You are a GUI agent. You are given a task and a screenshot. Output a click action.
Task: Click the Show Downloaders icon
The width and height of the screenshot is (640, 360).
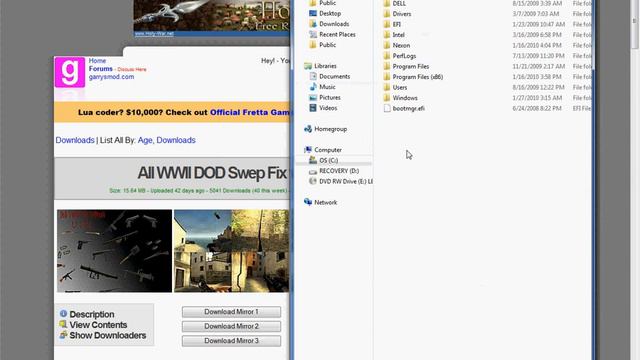pyautogui.click(x=63, y=335)
